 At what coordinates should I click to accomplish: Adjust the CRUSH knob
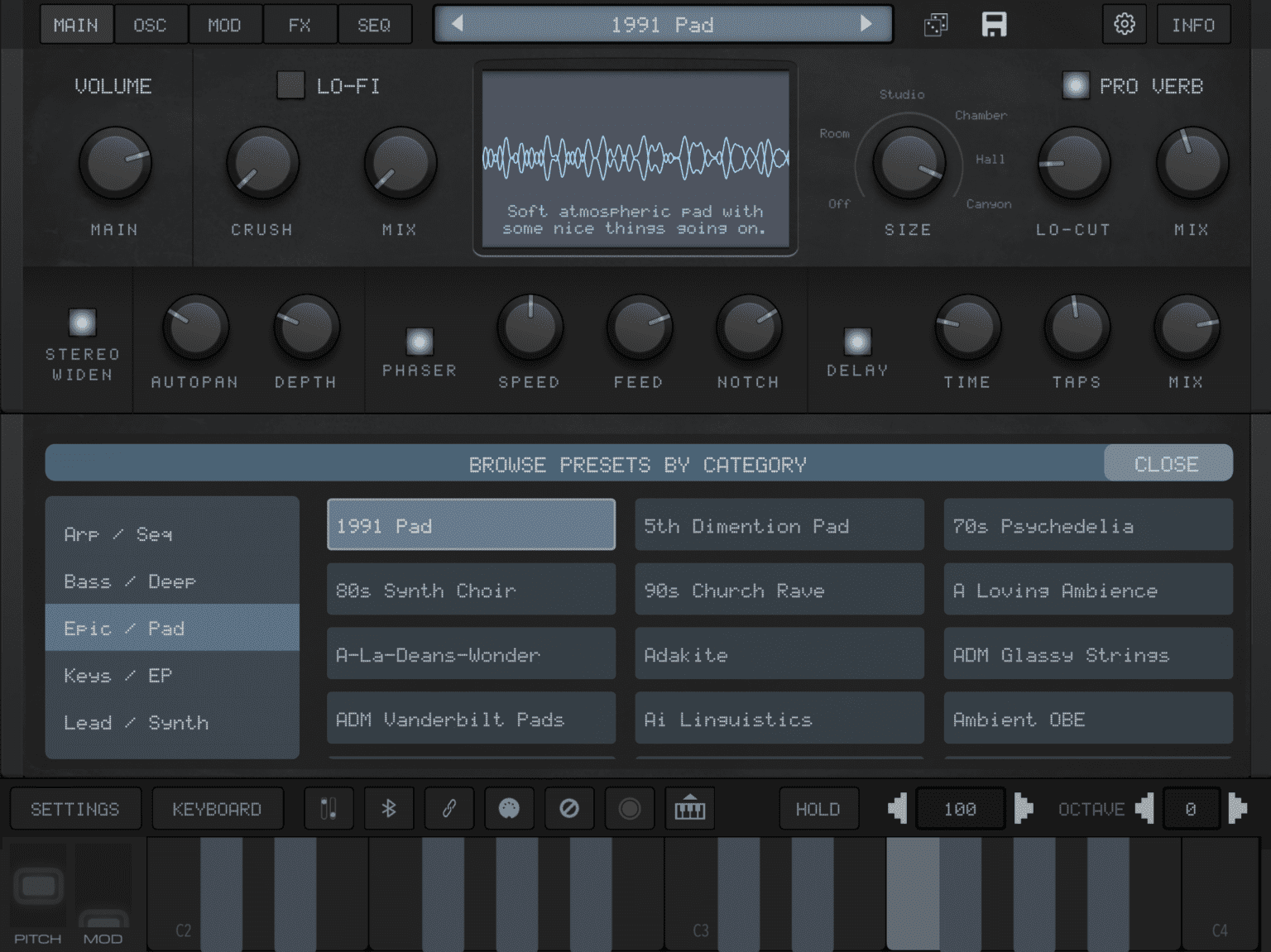click(x=262, y=164)
